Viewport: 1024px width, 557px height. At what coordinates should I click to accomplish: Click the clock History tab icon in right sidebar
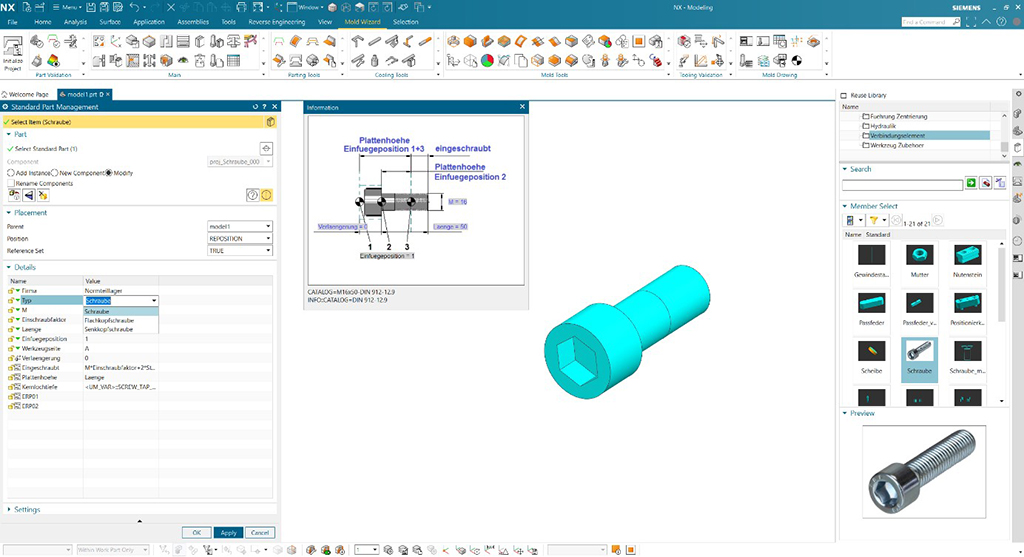(x=1017, y=240)
